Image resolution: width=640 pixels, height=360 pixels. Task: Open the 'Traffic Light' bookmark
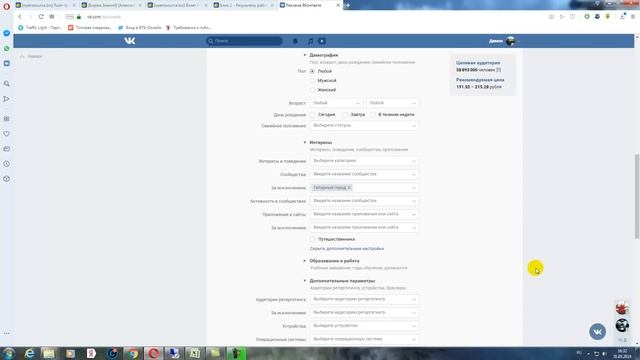click(x=40, y=28)
